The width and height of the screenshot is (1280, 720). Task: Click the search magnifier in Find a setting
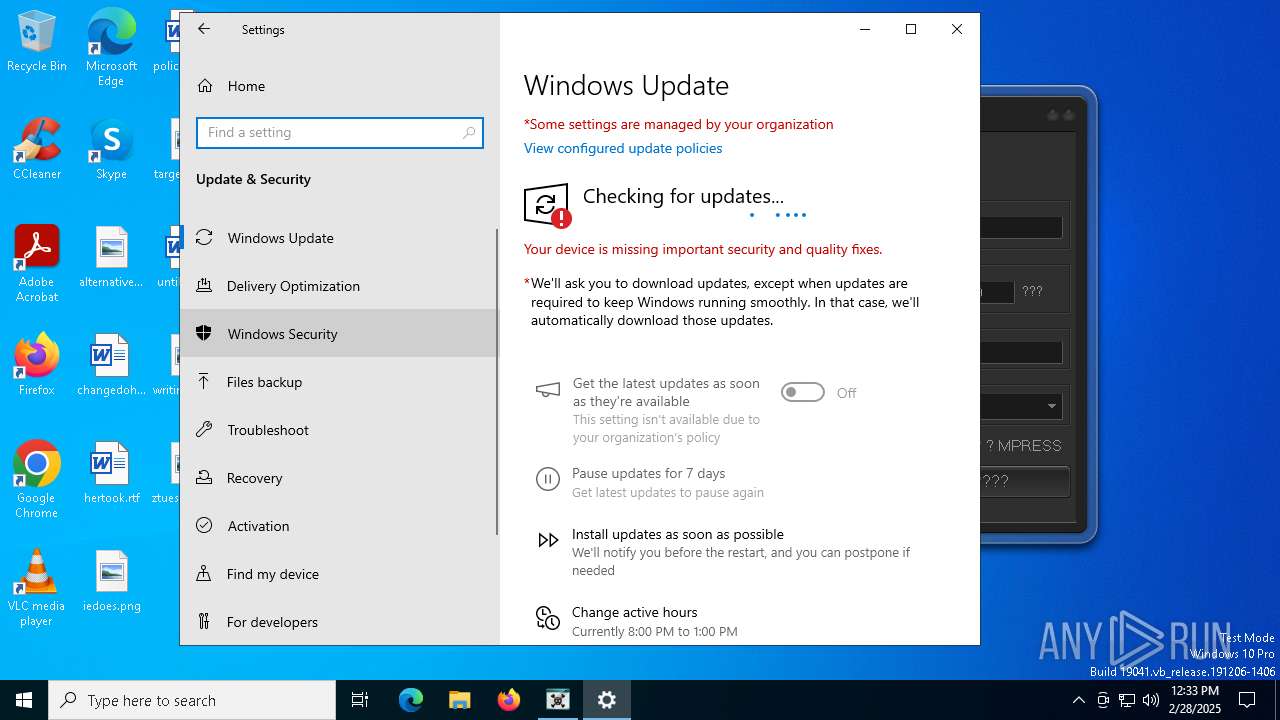pyautogui.click(x=469, y=132)
